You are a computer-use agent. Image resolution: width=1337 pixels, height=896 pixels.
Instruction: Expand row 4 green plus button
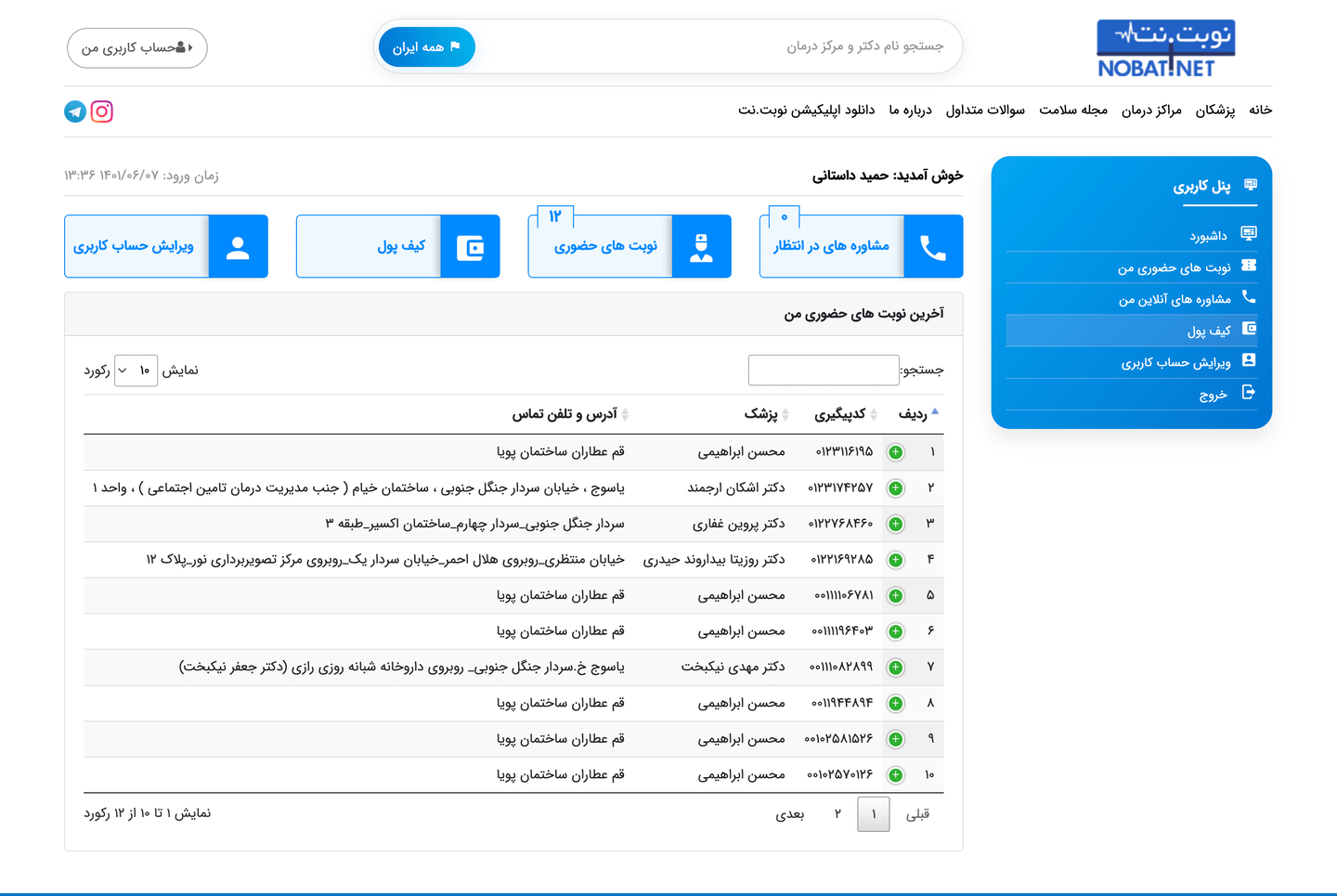pyautogui.click(x=895, y=560)
